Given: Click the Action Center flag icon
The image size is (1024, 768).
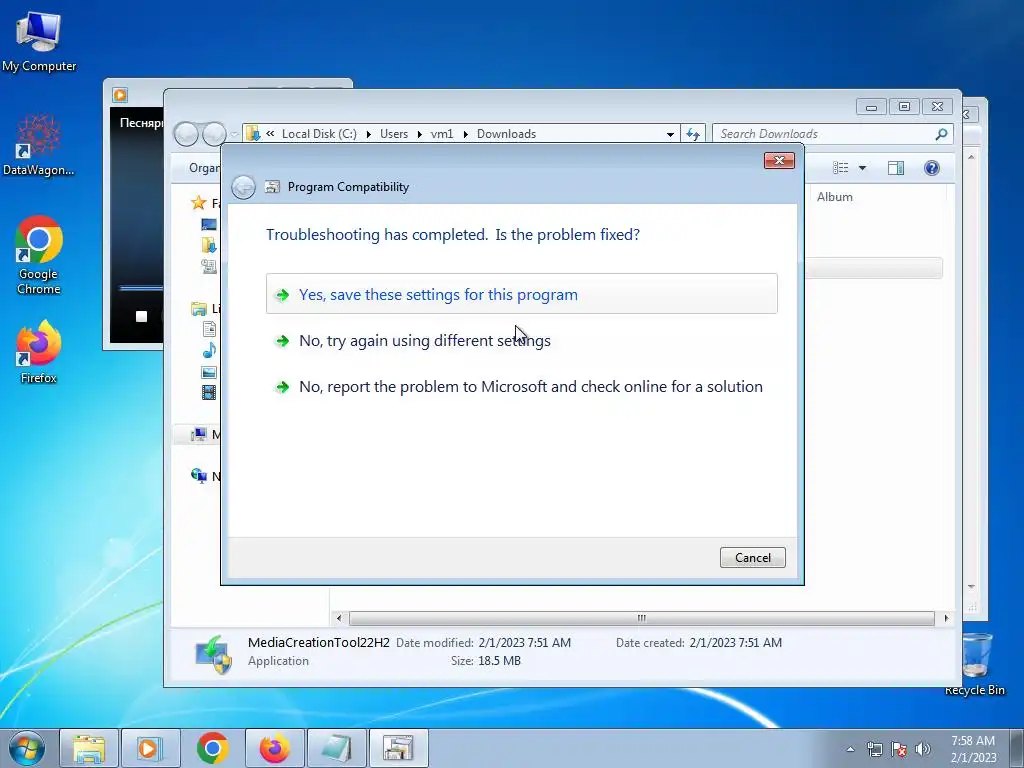Looking at the screenshot, I should click(899, 749).
